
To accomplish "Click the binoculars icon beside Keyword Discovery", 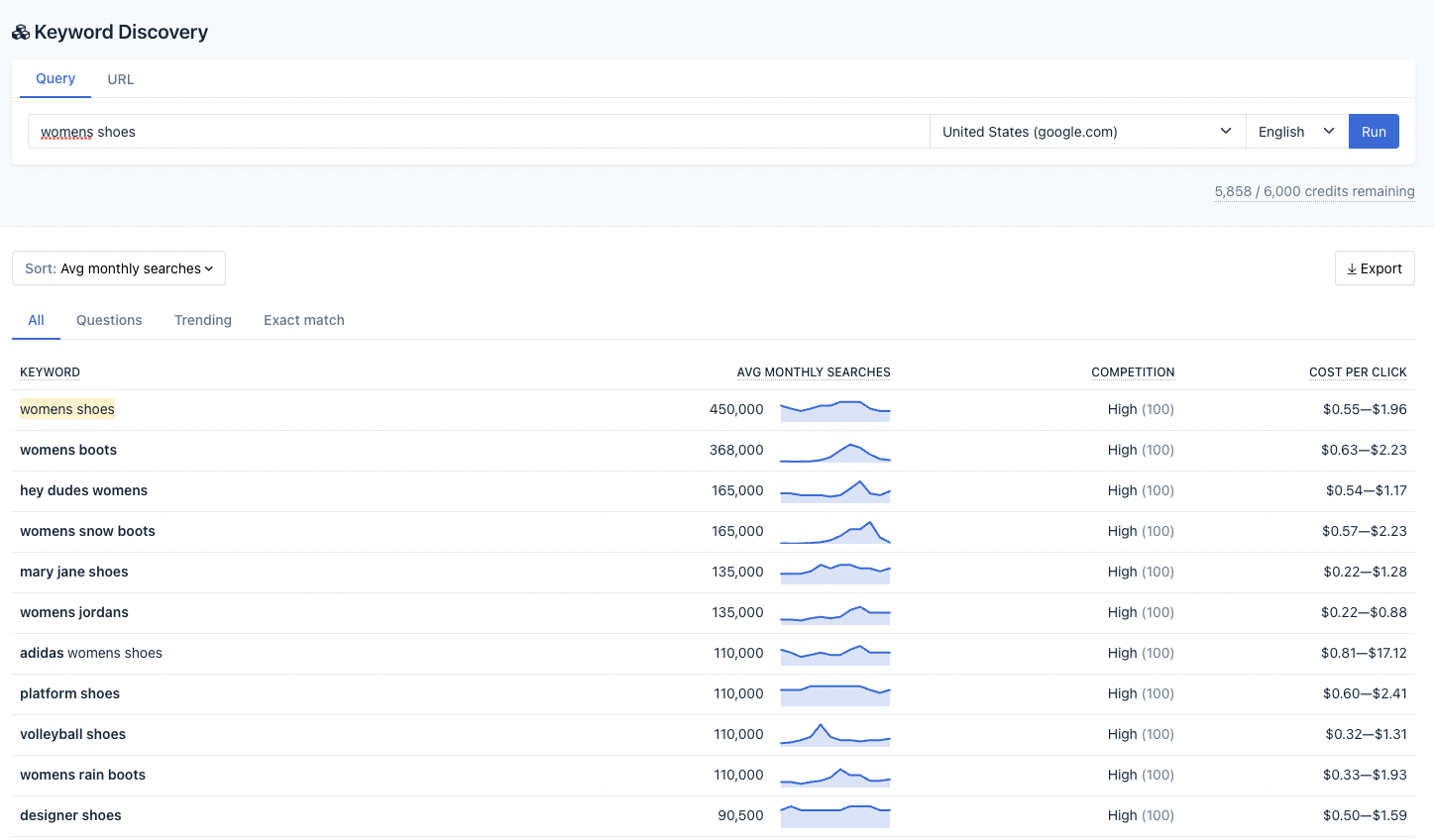I will coord(21,33).
